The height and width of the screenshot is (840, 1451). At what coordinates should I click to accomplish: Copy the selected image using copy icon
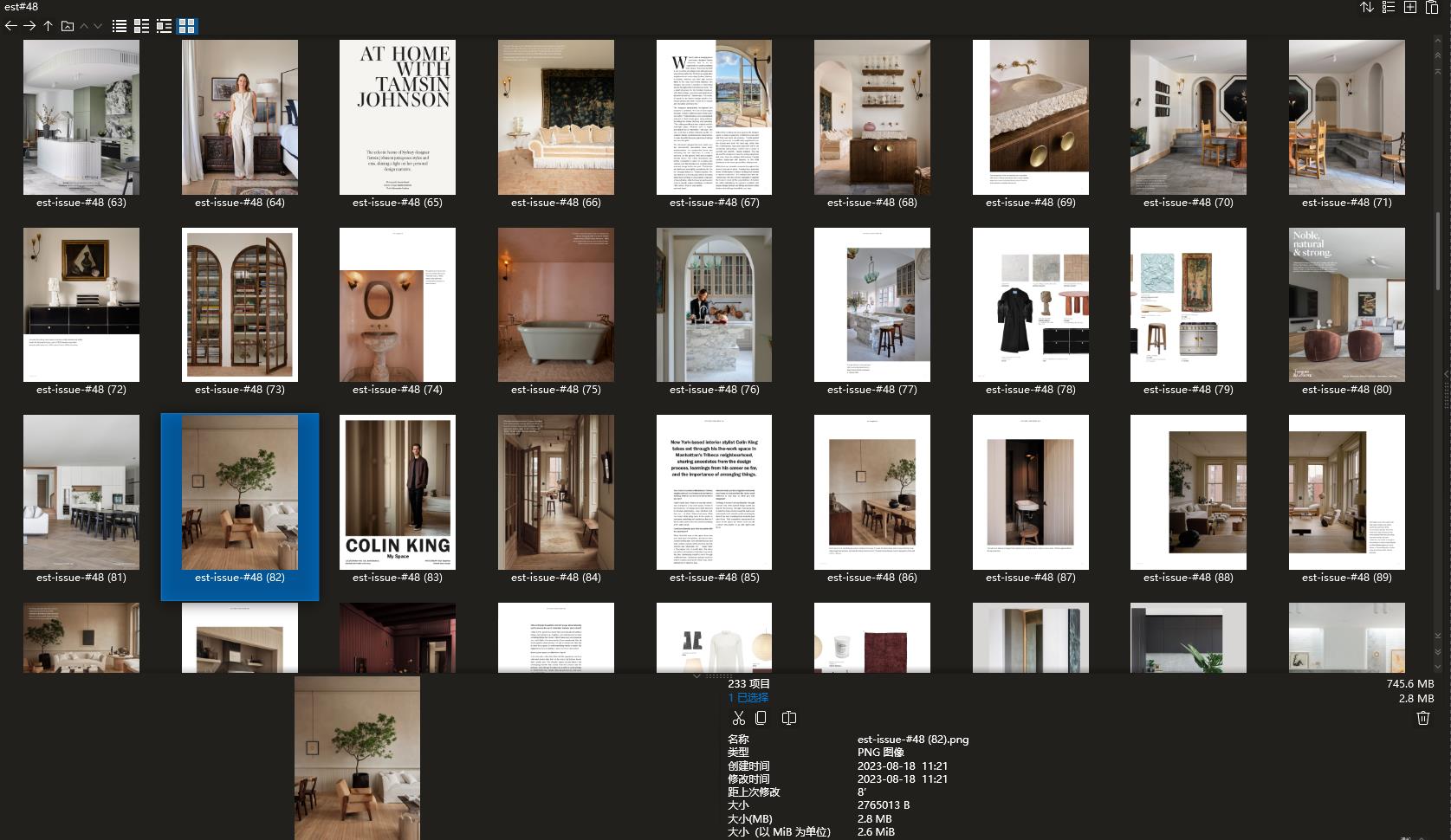point(761,718)
